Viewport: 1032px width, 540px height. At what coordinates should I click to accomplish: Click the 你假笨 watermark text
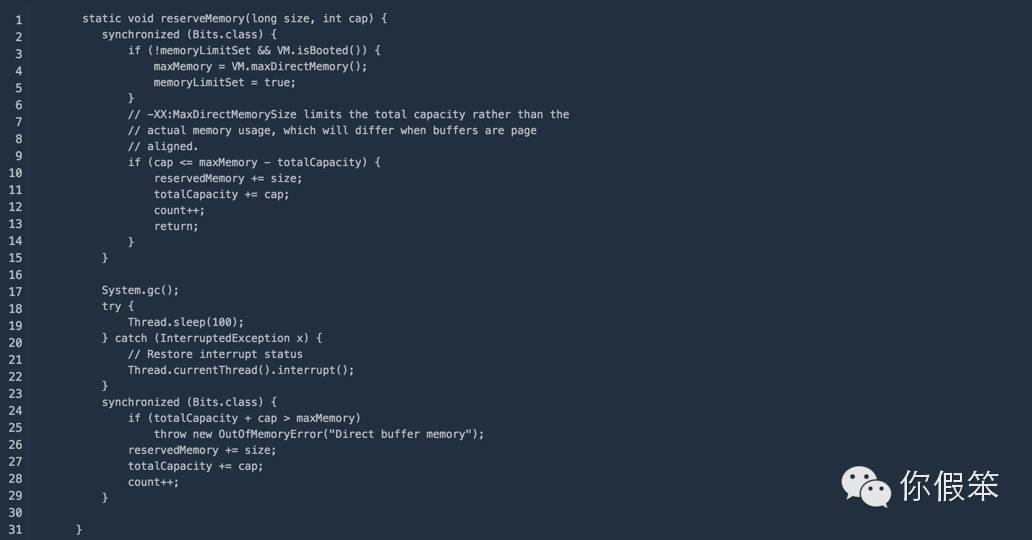pos(949,486)
